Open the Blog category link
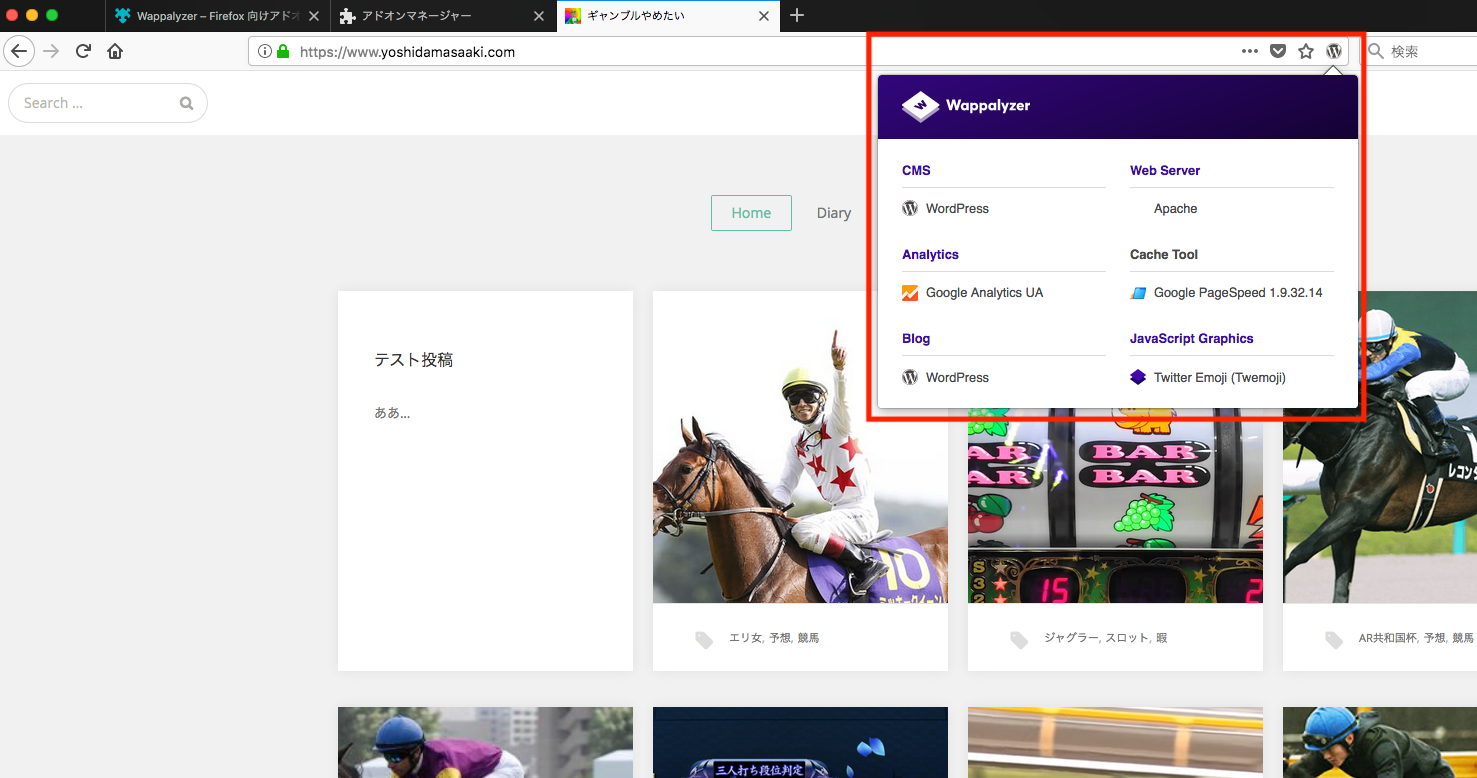Viewport: 1477px width, 778px height. pyautogui.click(x=916, y=338)
